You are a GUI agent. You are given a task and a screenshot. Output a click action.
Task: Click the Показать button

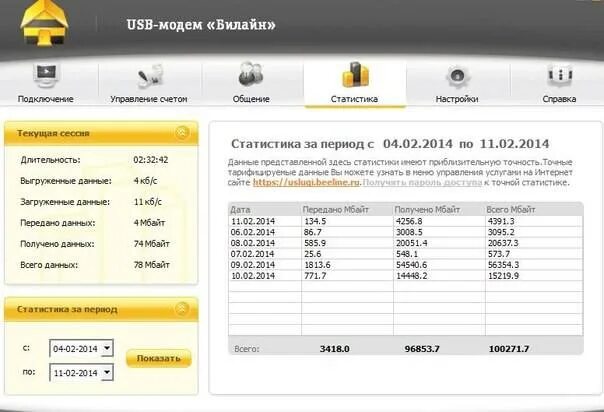[x=159, y=358]
